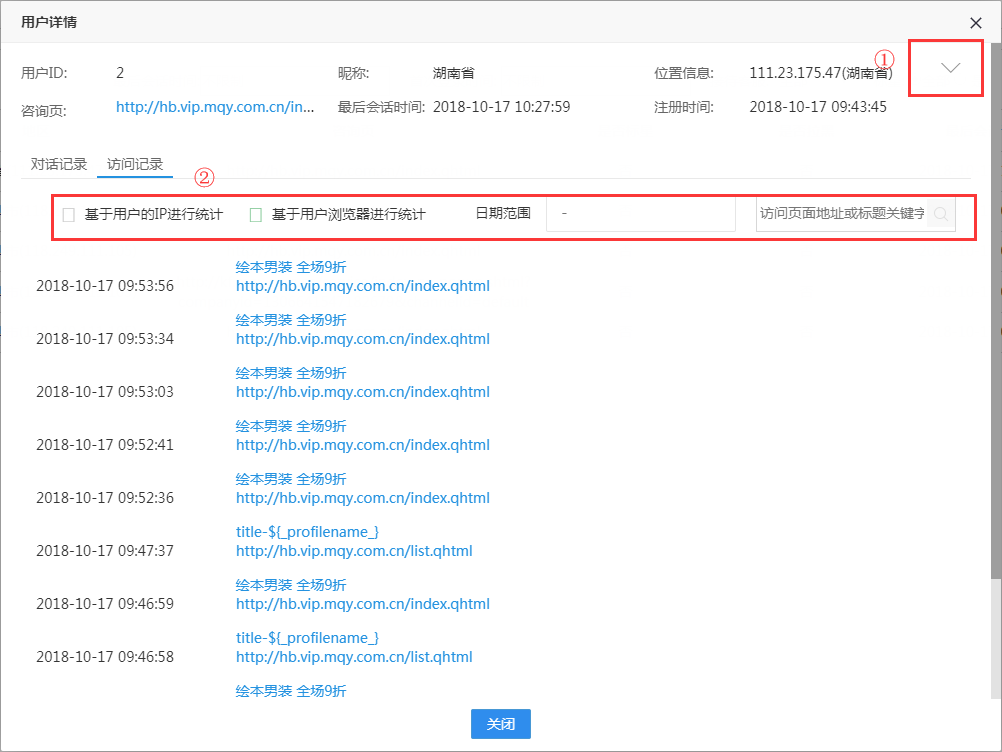Viewport: 1002px width, 752px height.
Task: Enable 基于用户的IP进行统计 checkbox
Action: pos(69,215)
